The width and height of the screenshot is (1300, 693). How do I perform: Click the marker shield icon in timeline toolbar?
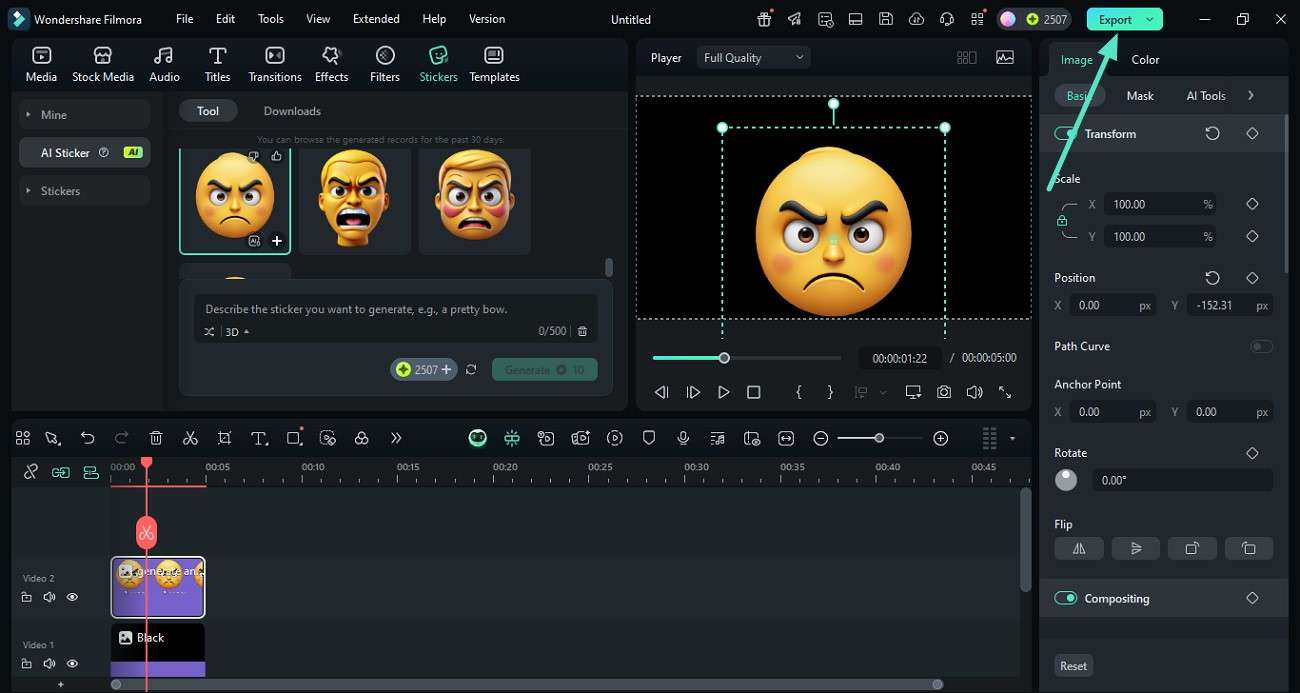(x=649, y=438)
